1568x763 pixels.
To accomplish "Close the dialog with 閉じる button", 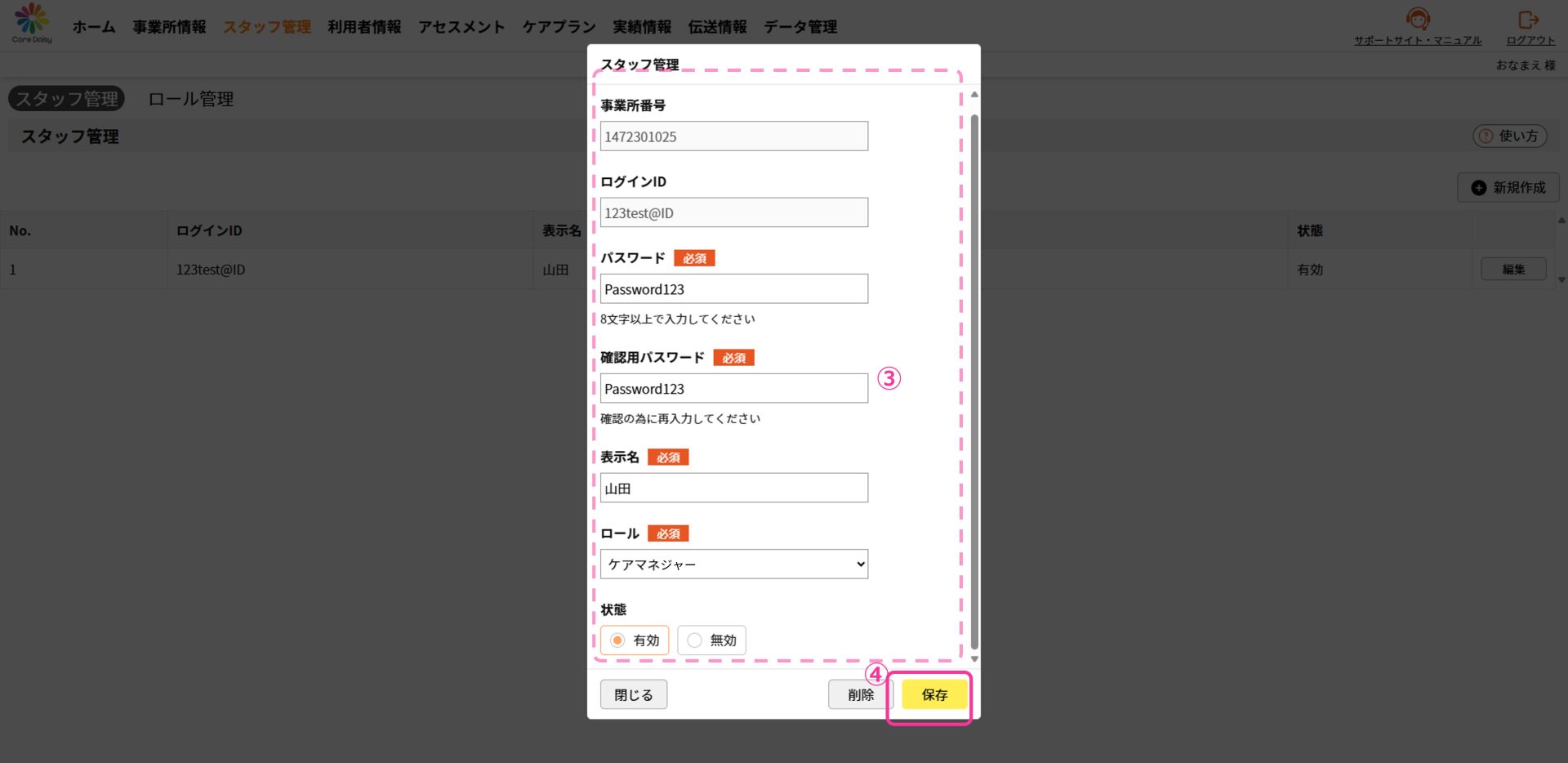I will pos(633,694).
